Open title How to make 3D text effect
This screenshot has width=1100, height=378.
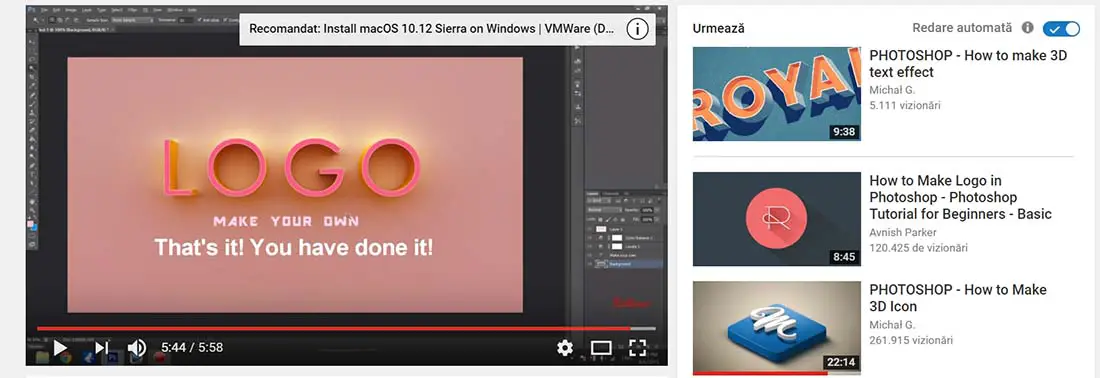click(x=967, y=64)
